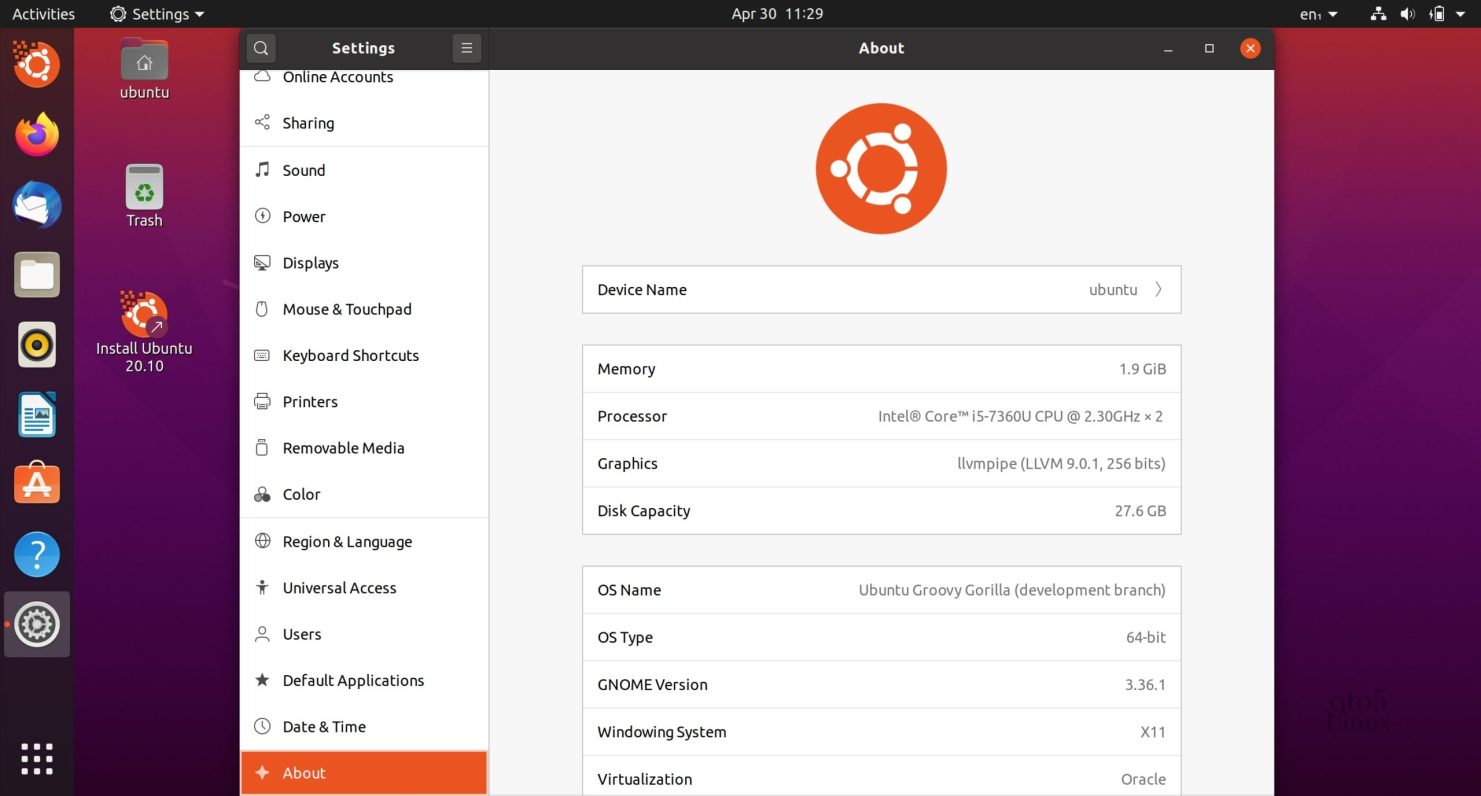Open the Settings app menu dropdown
This screenshot has height=796, width=1481.
tap(157, 14)
